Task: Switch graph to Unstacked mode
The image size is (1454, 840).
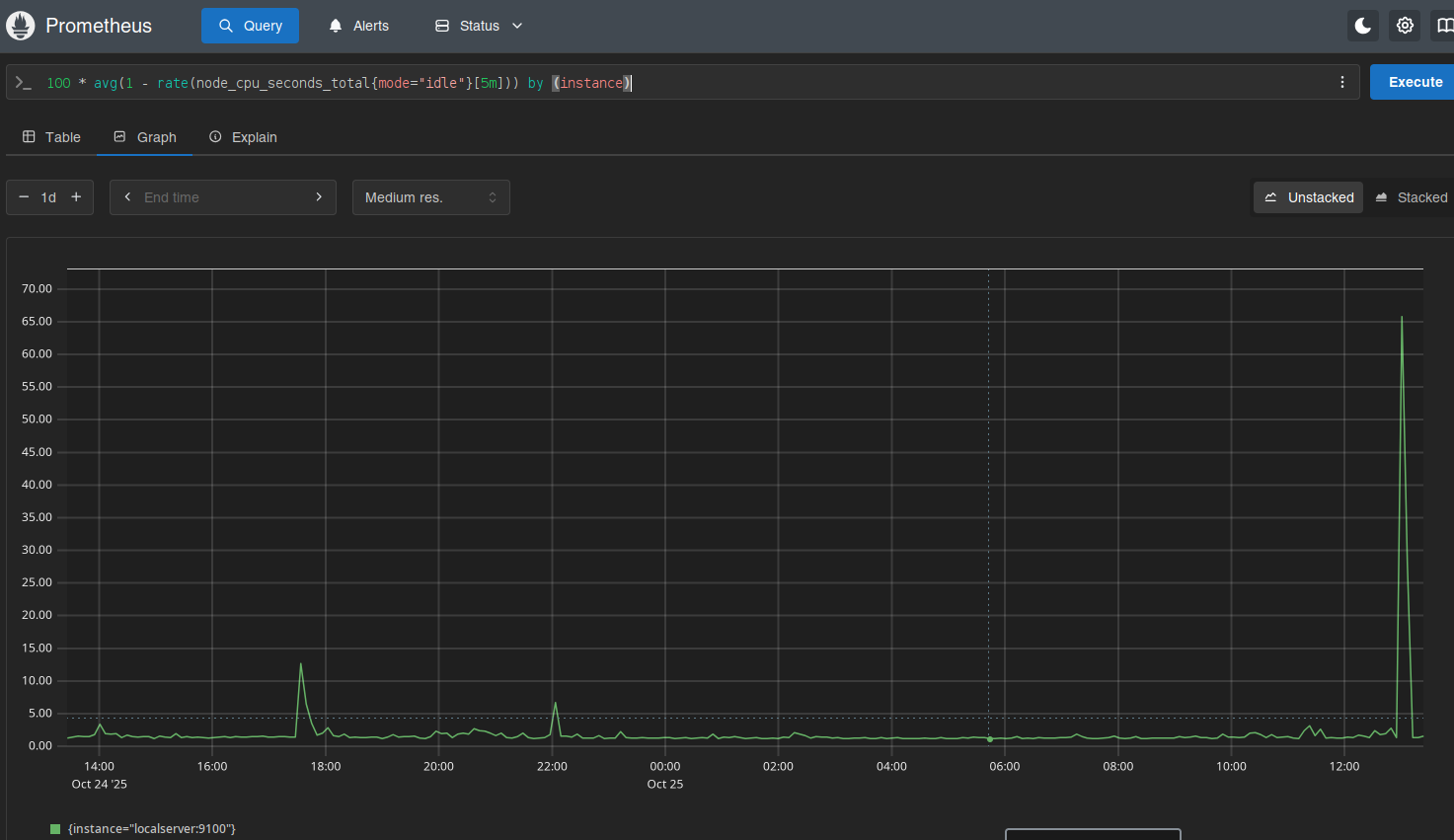Action: pos(1309,197)
